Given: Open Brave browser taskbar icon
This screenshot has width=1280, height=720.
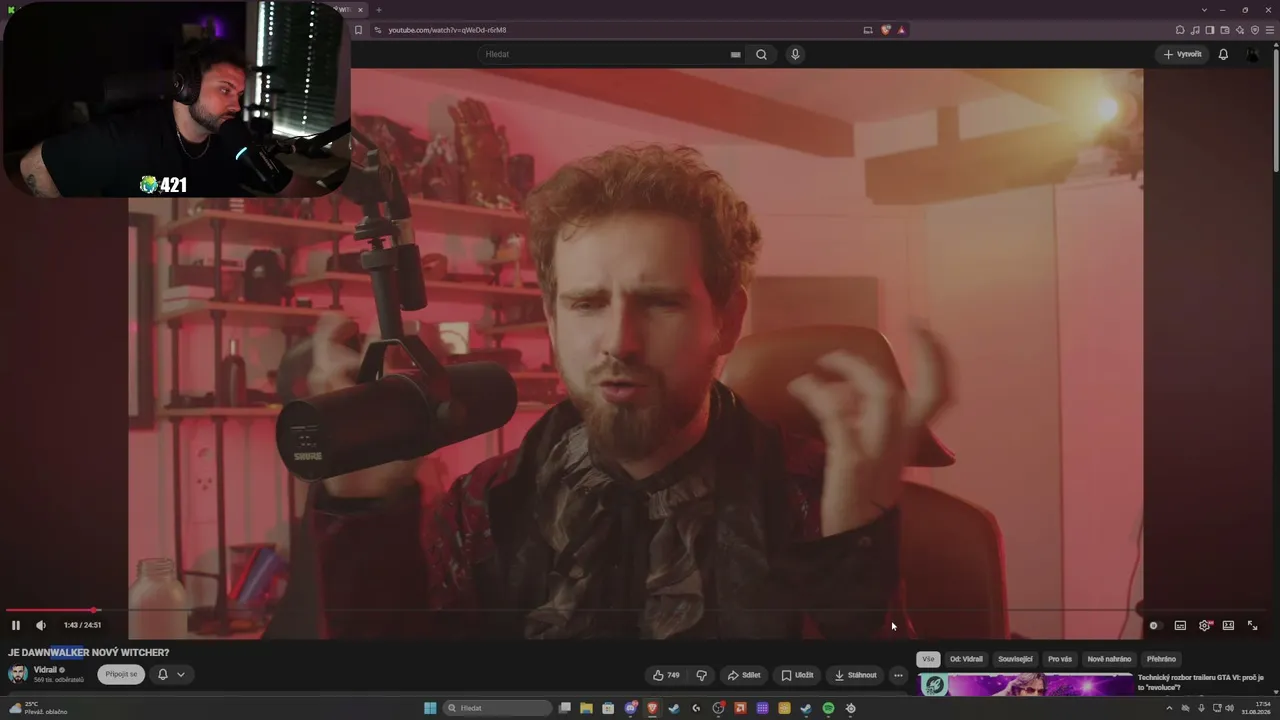Looking at the screenshot, I should pos(652,708).
